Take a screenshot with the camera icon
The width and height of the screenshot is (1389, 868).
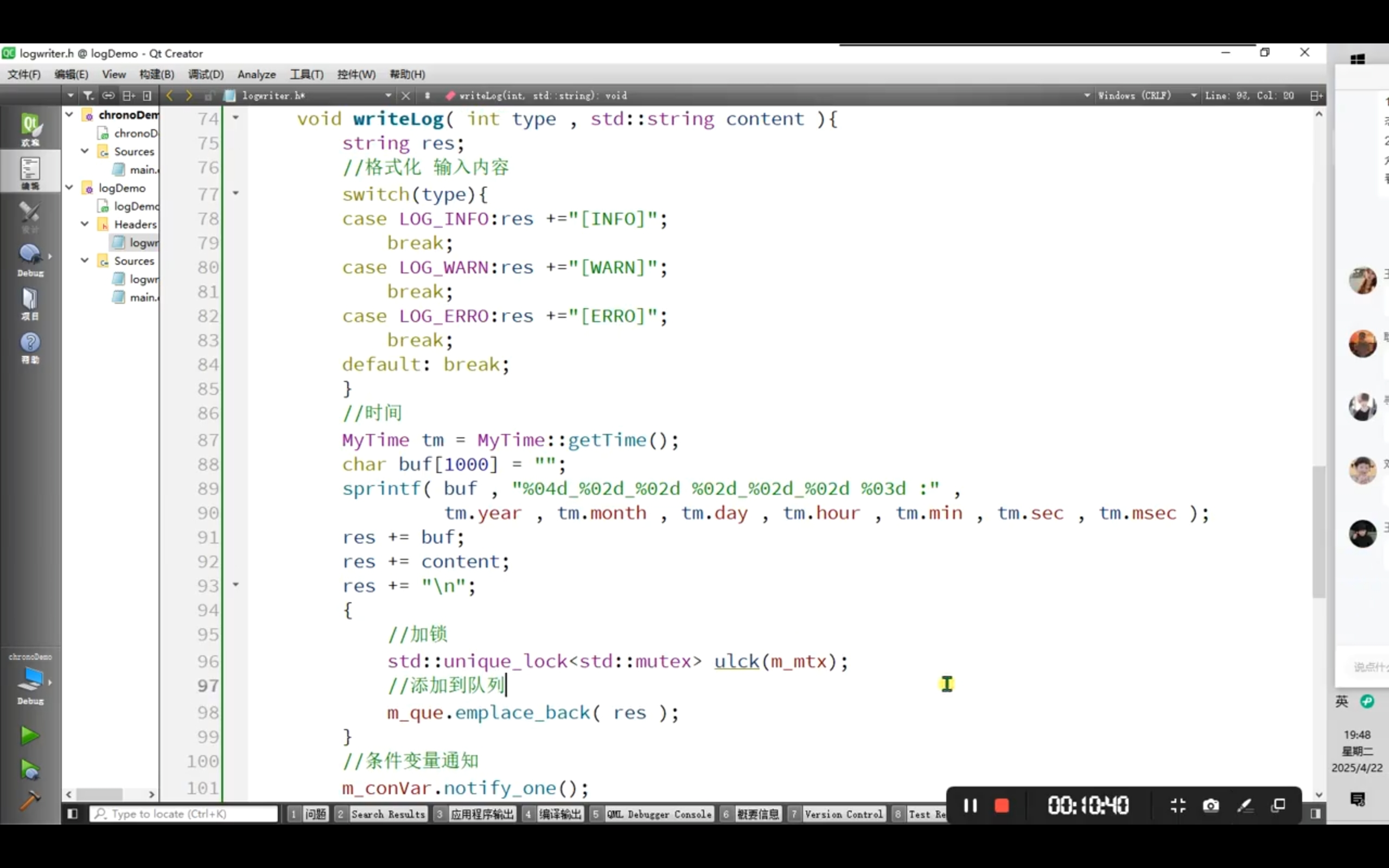tap(1210, 806)
